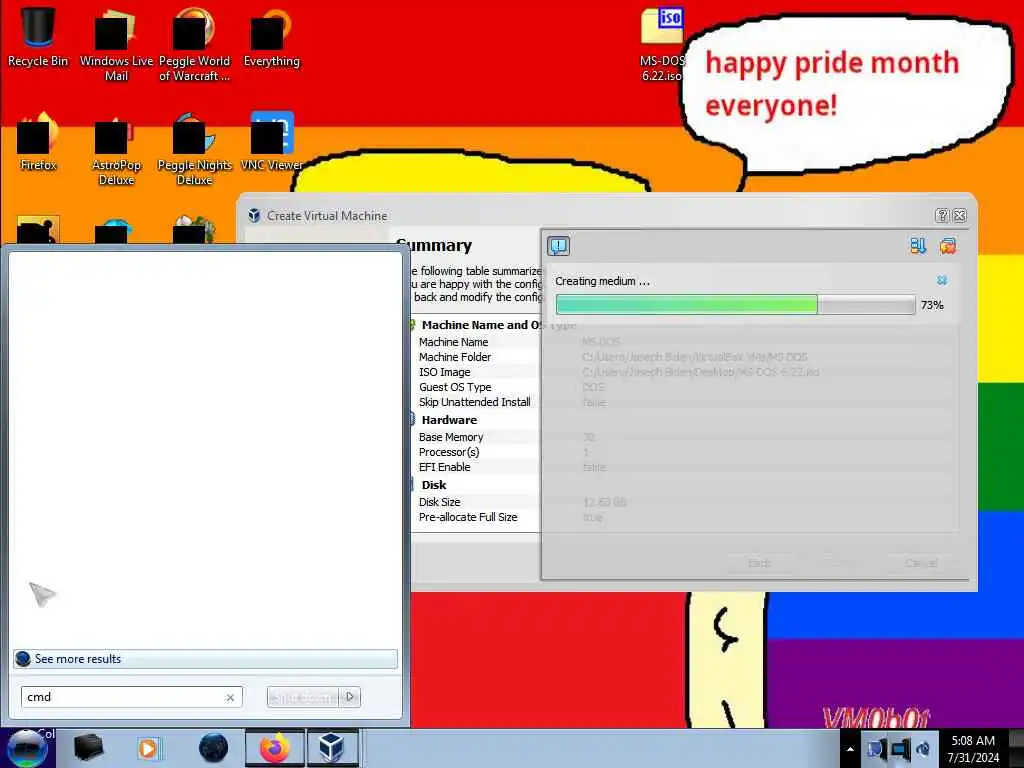Switch to VirtualBox on the taskbar
Screen dimensions: 1024x768
[x=332, y=748]
